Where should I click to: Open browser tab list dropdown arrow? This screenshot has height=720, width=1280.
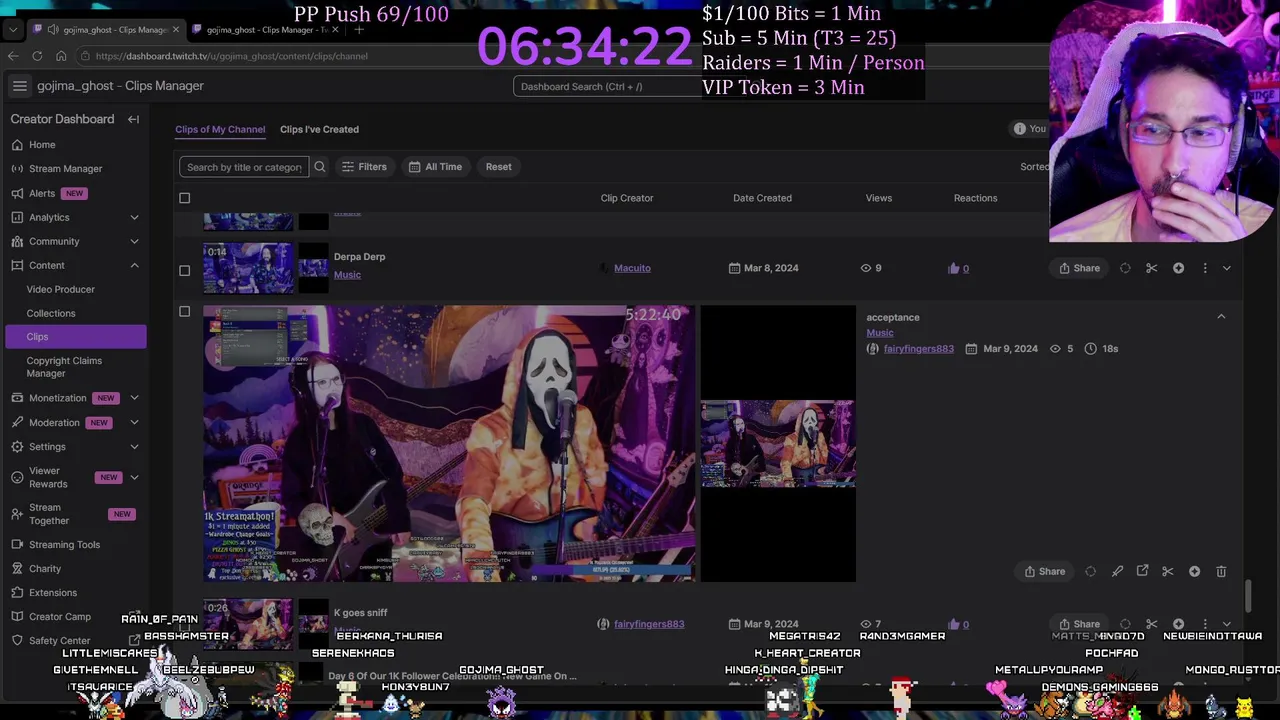pyautogui.click(x=13, y=29)
